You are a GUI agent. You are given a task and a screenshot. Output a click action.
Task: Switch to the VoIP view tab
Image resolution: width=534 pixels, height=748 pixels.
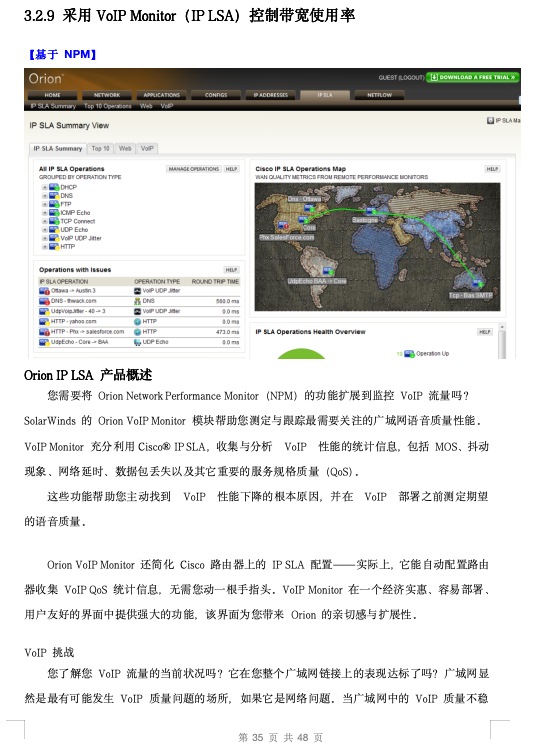tap(147, 148)
